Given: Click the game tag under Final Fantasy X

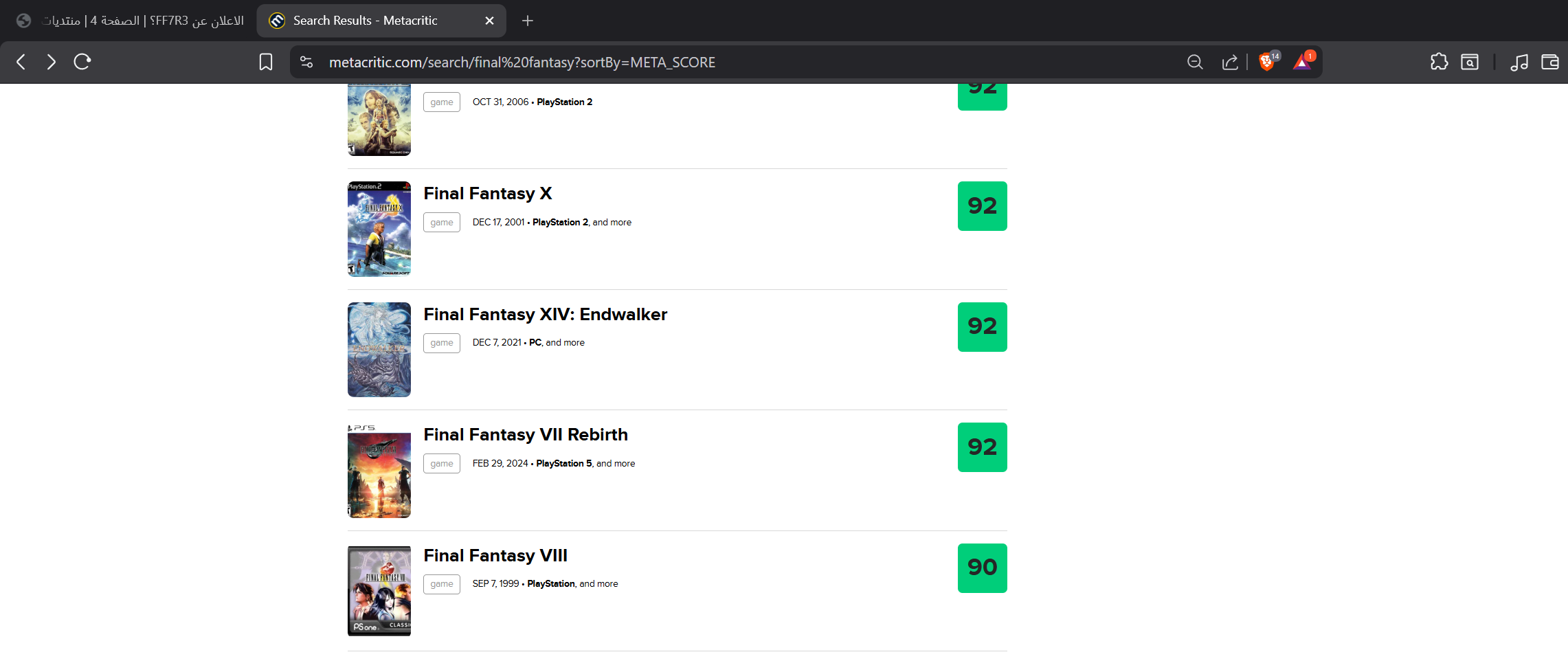Looking at the screenshot, I should click(x=442, y=223).
